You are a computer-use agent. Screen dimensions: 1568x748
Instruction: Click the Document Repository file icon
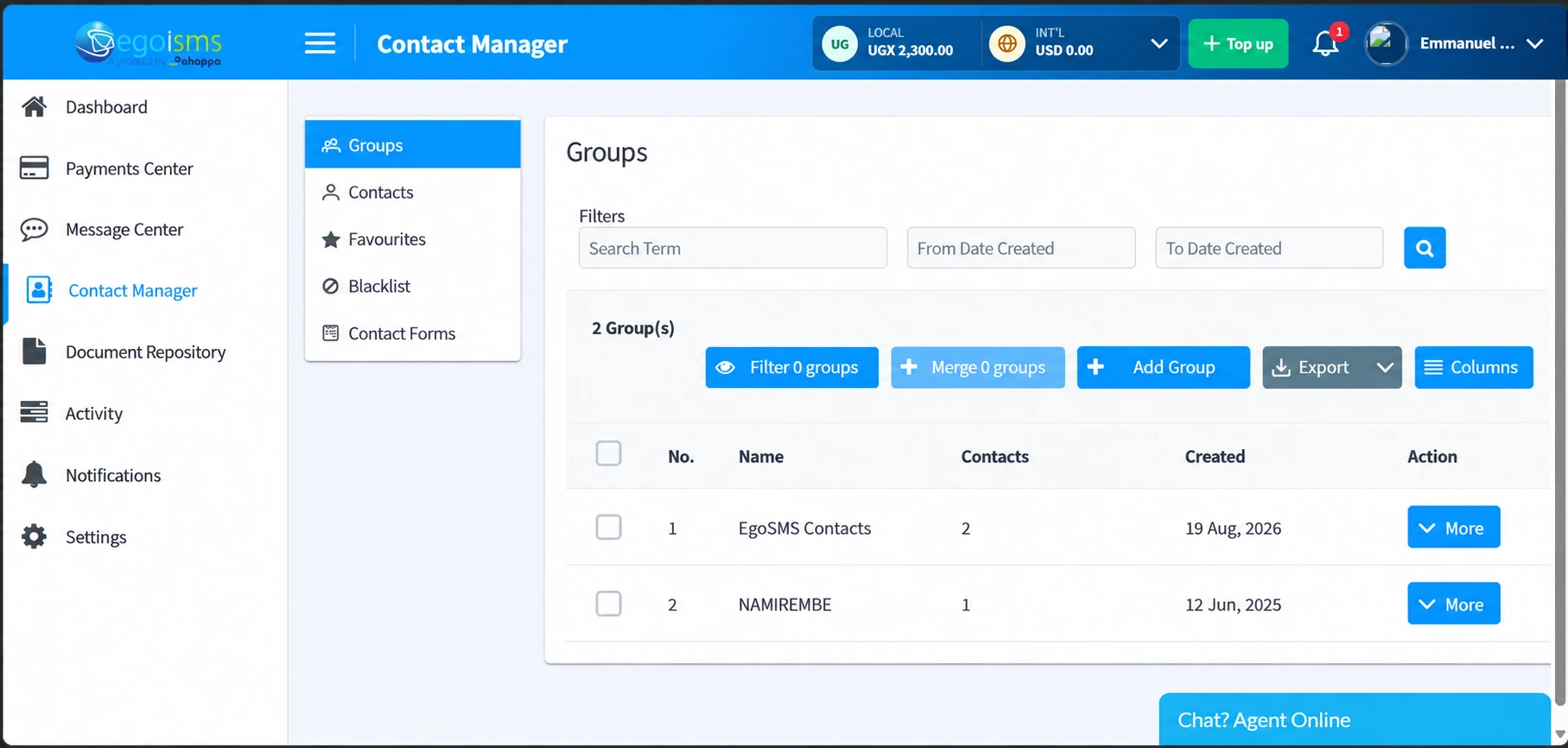coord(34,352)
